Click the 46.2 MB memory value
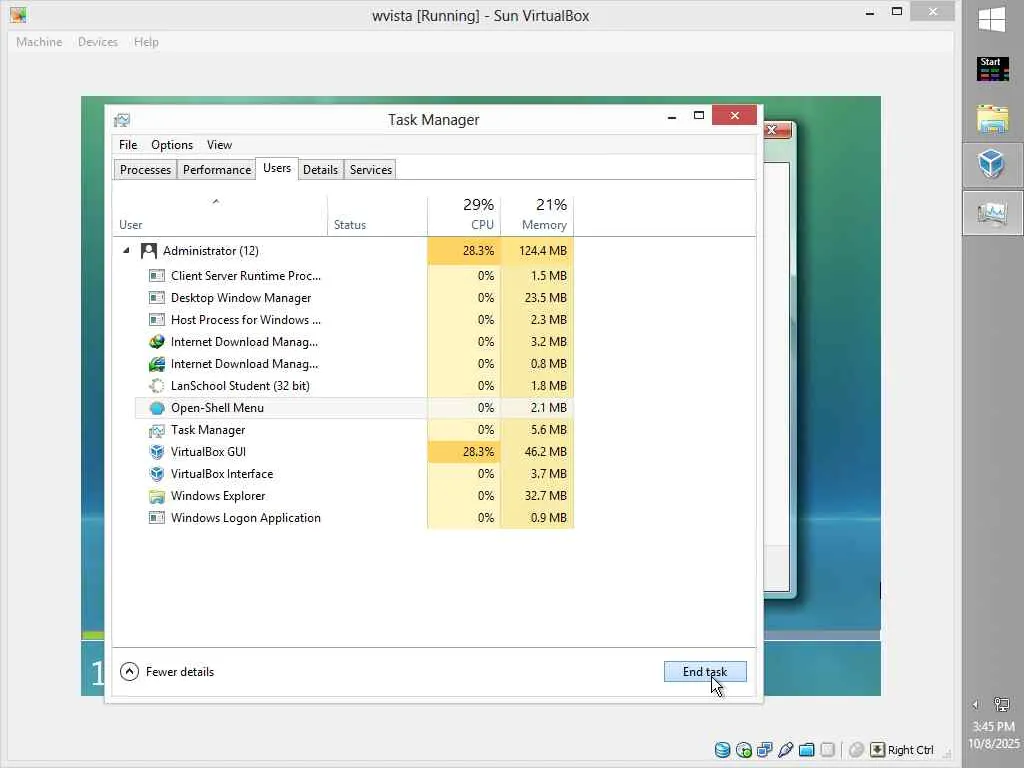This screenshot has height=768, width=1024. [545, 452]
